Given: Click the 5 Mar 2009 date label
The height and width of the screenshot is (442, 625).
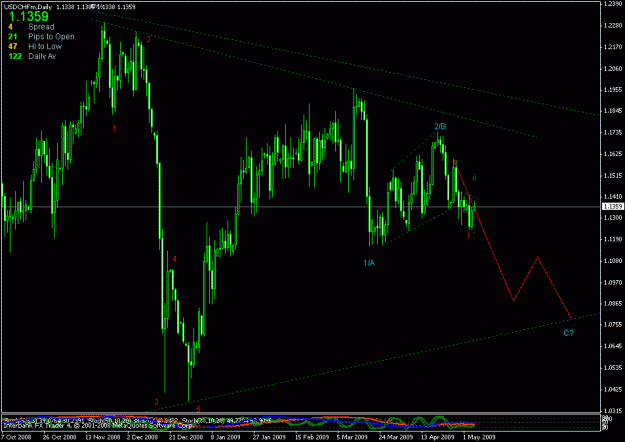Looking at the screenshot, I should pyautogui.click(x=353, y=437).
